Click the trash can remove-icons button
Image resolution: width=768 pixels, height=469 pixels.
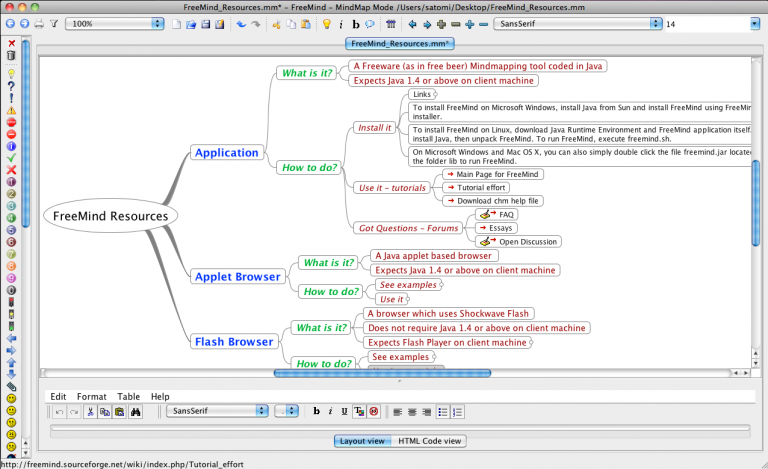coord(11,56)
